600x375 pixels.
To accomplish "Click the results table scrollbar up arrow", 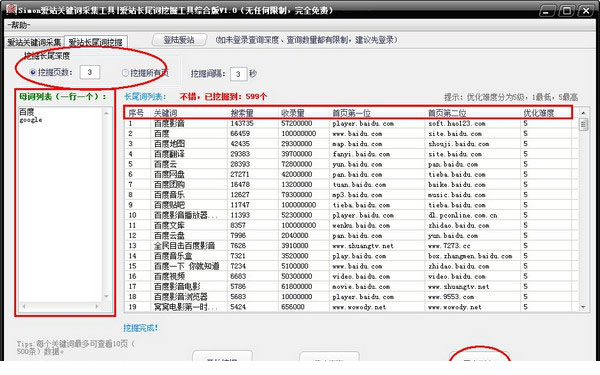I will pyautogui.click(x=583, y=113).
